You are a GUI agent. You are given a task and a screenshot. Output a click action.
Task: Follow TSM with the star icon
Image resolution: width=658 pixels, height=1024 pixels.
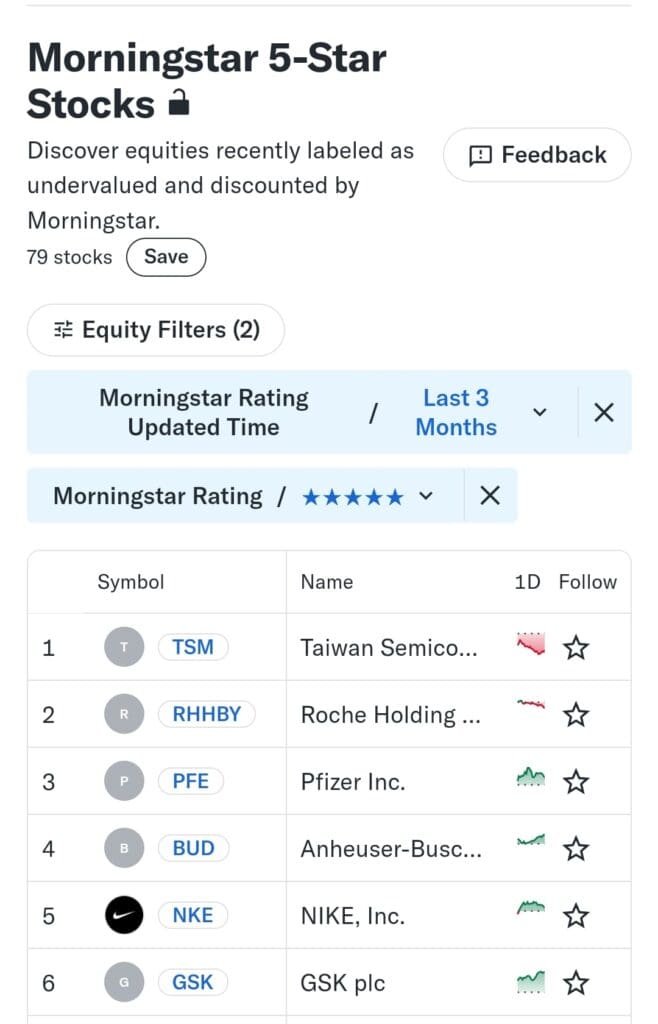click(576, 648)
